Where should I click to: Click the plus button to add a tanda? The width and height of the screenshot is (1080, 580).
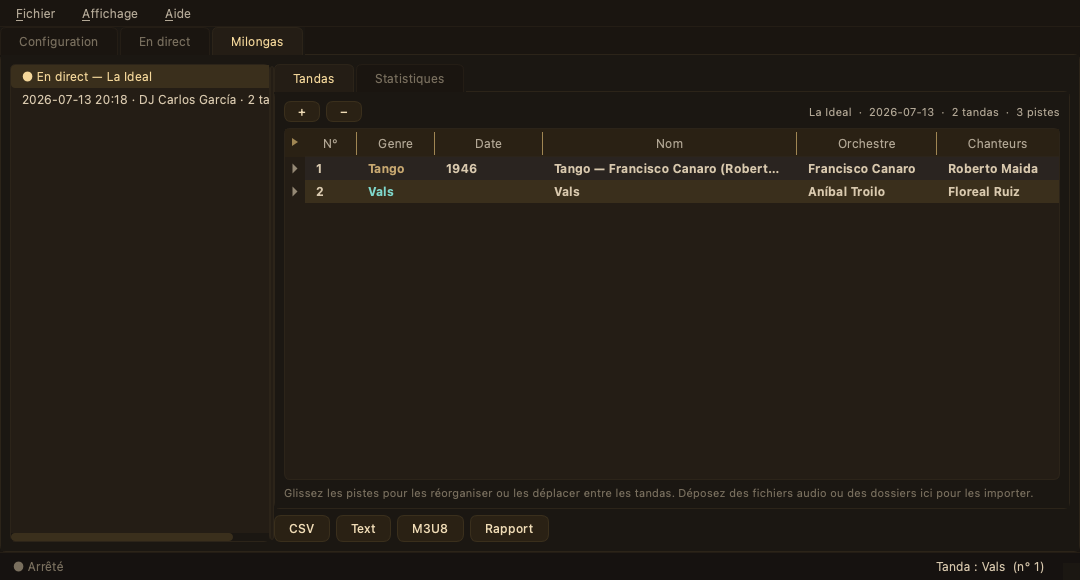[302, 112]
